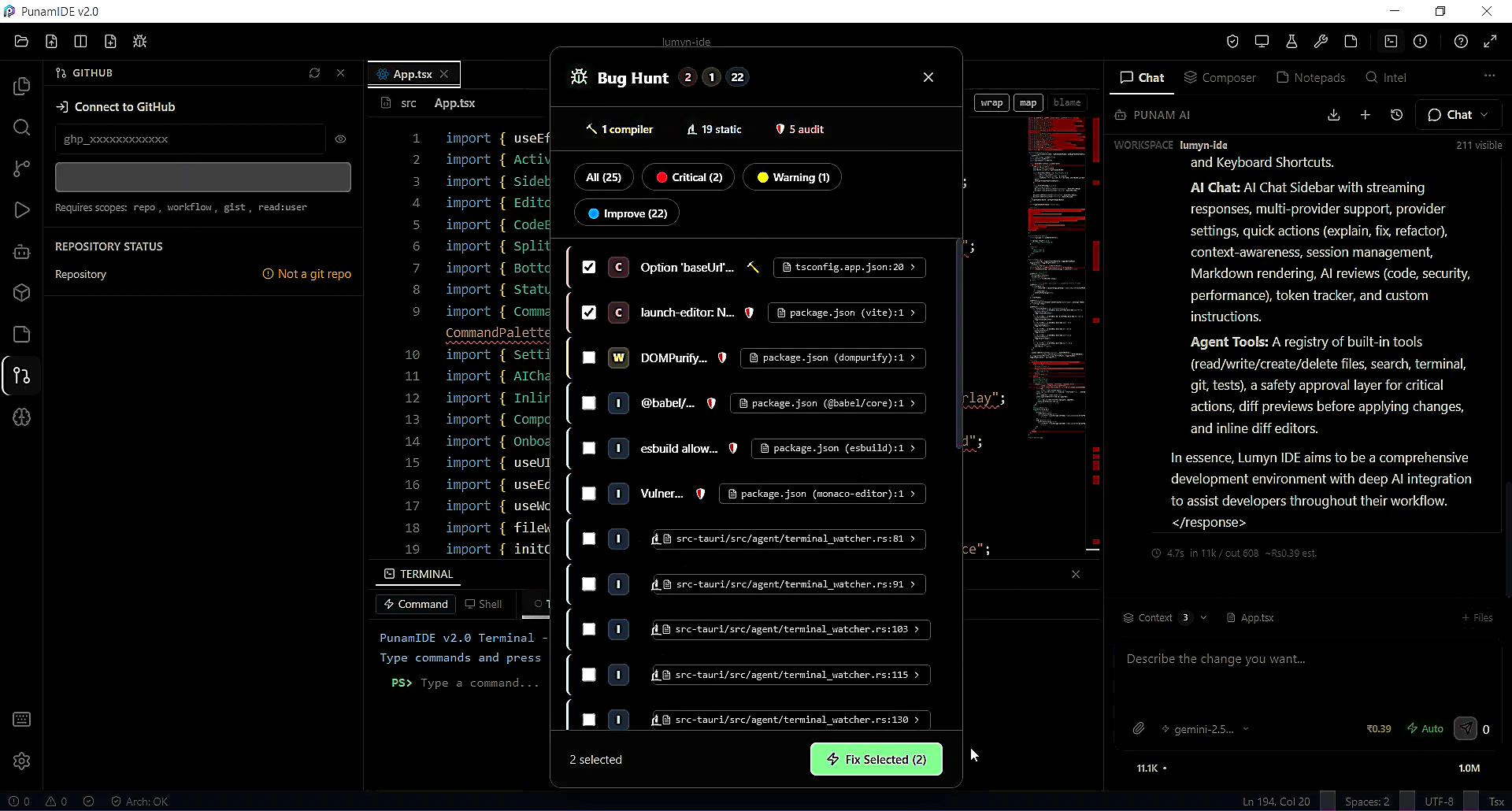Viewport: 1512px width, 811px height.
Task: Open Search in the left sidebar
Action: [22, 128]
